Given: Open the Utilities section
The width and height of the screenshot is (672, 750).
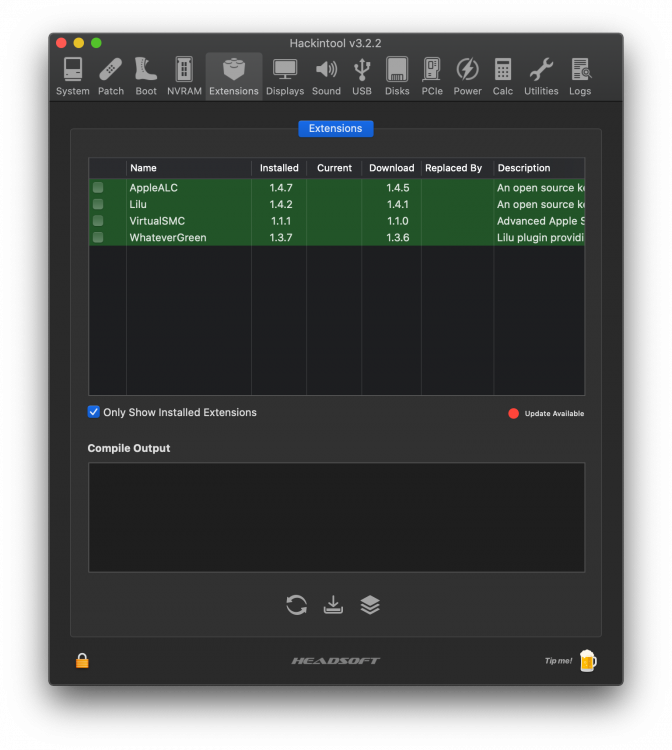Looking at the screenshot, I should tap(541, 77).
